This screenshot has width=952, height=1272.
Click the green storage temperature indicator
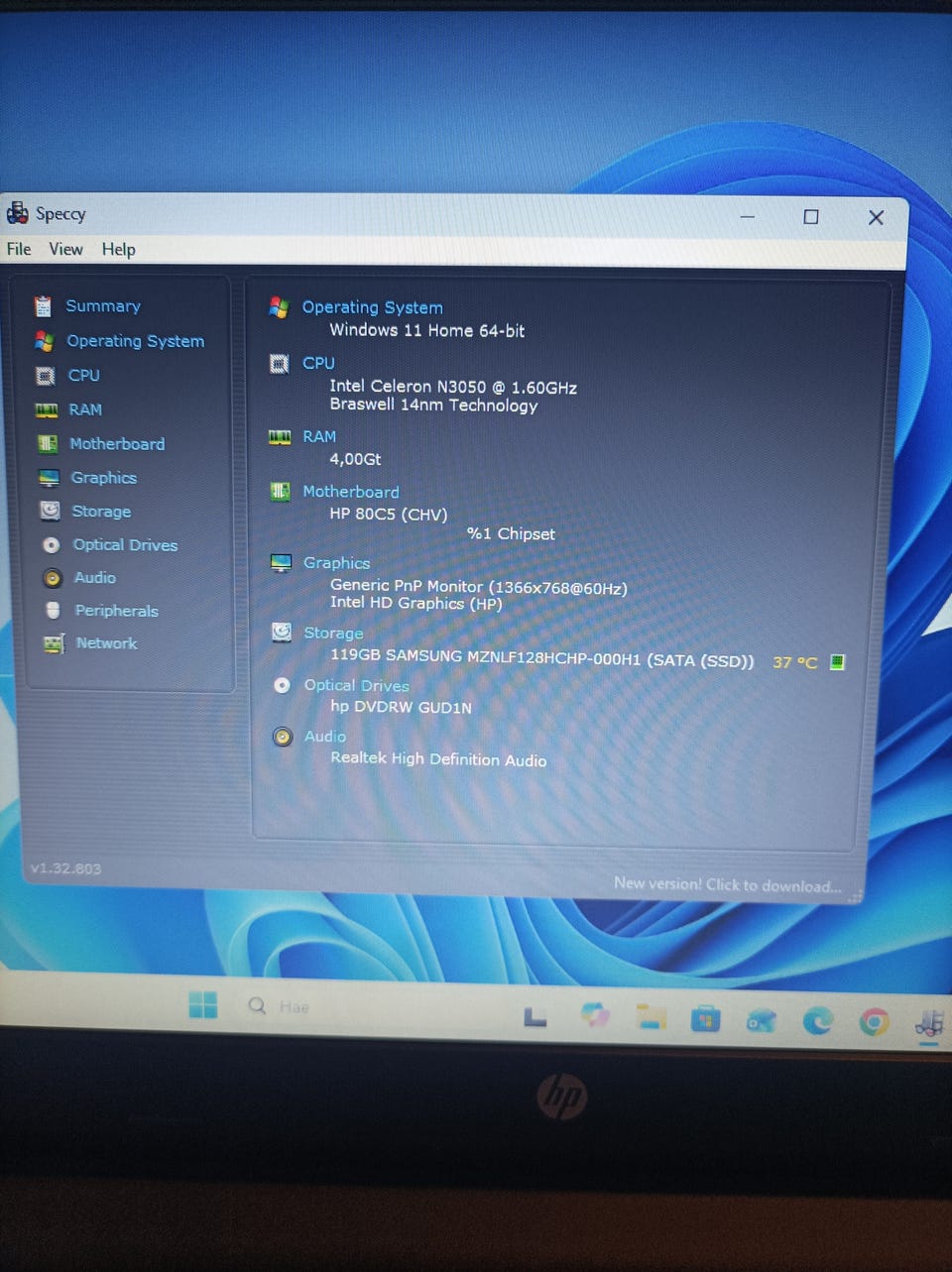point(837,661)
